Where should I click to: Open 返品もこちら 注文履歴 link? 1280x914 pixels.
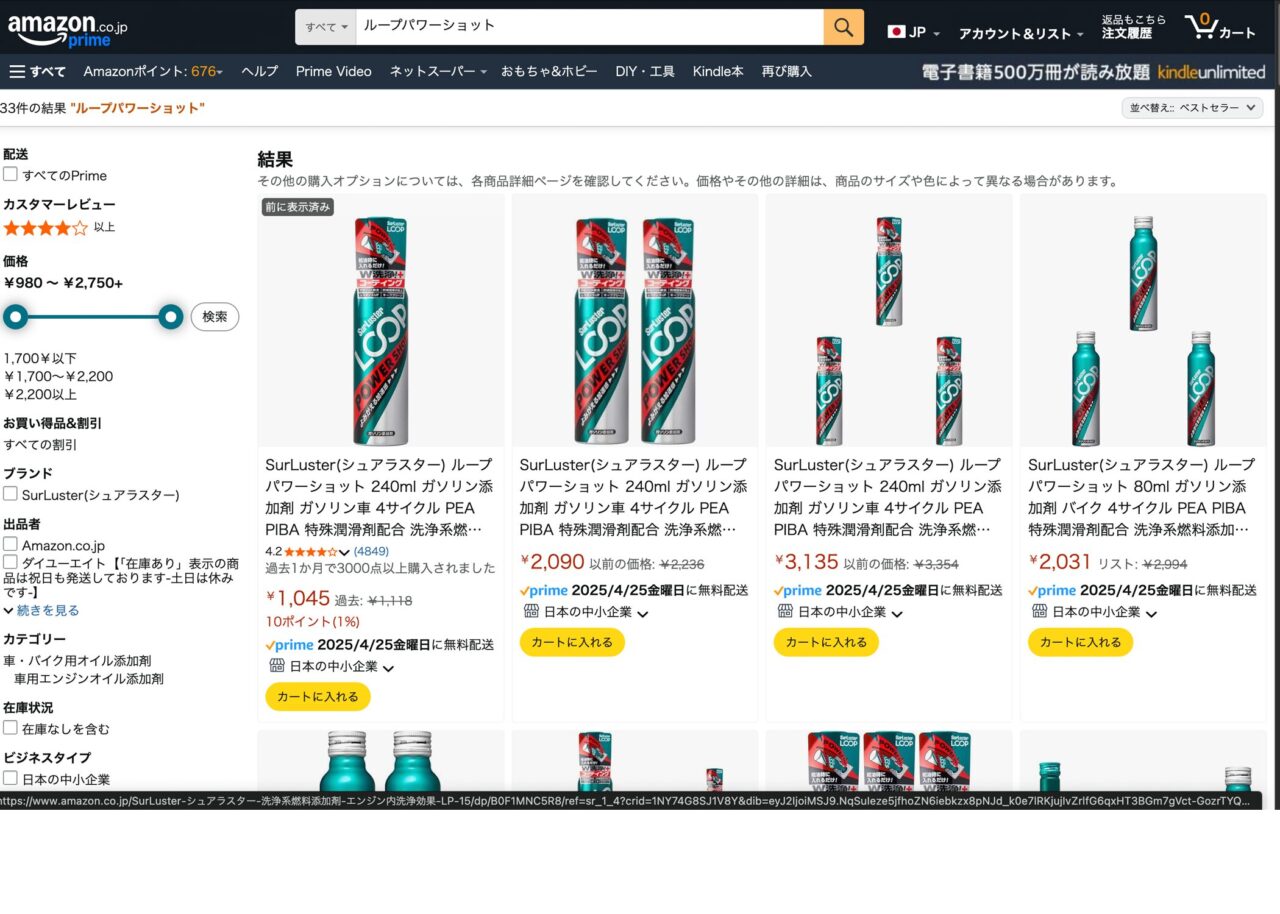[1133, 27]
